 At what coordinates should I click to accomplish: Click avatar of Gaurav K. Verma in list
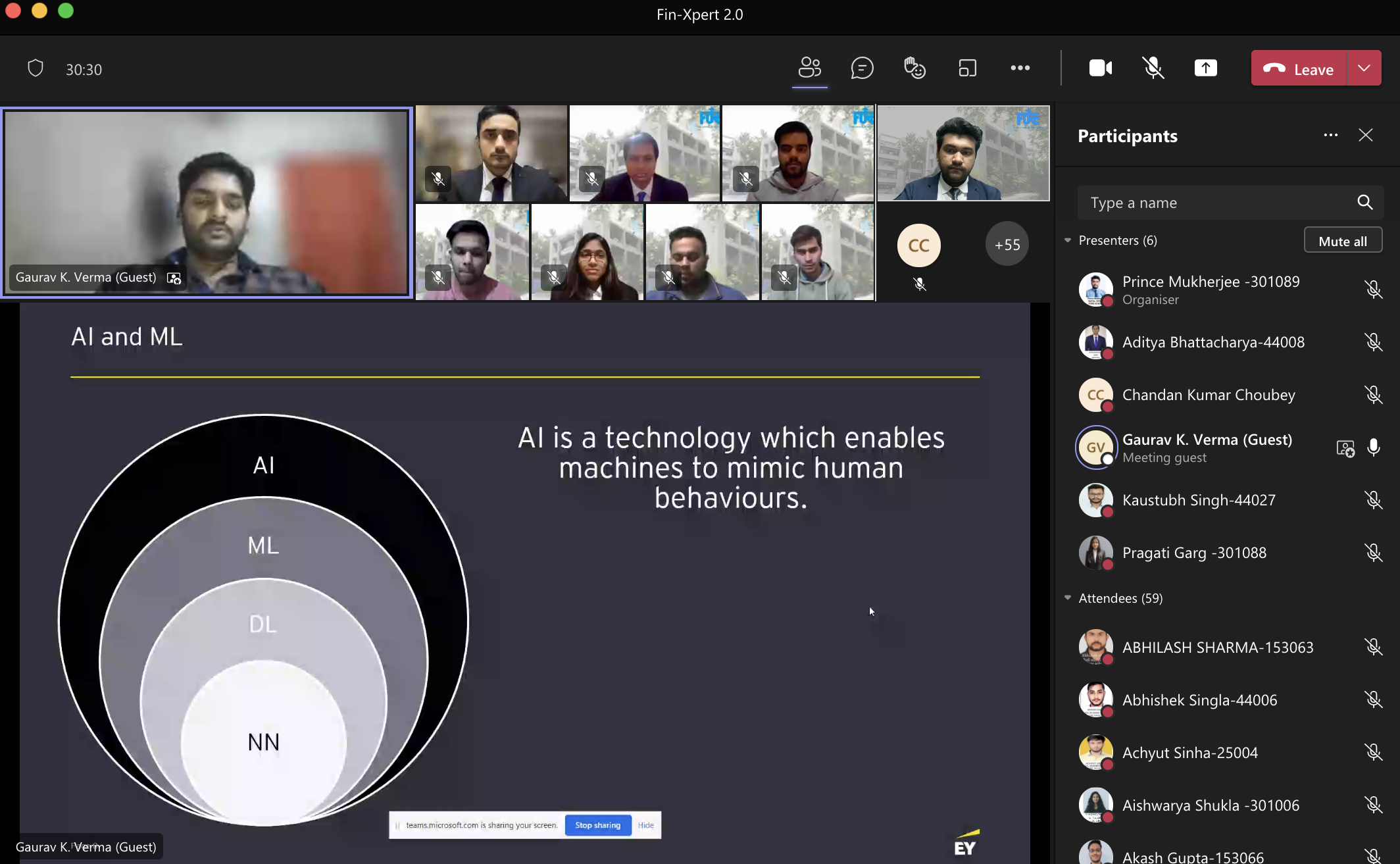pyautogui.click(x=1096, y=447)
